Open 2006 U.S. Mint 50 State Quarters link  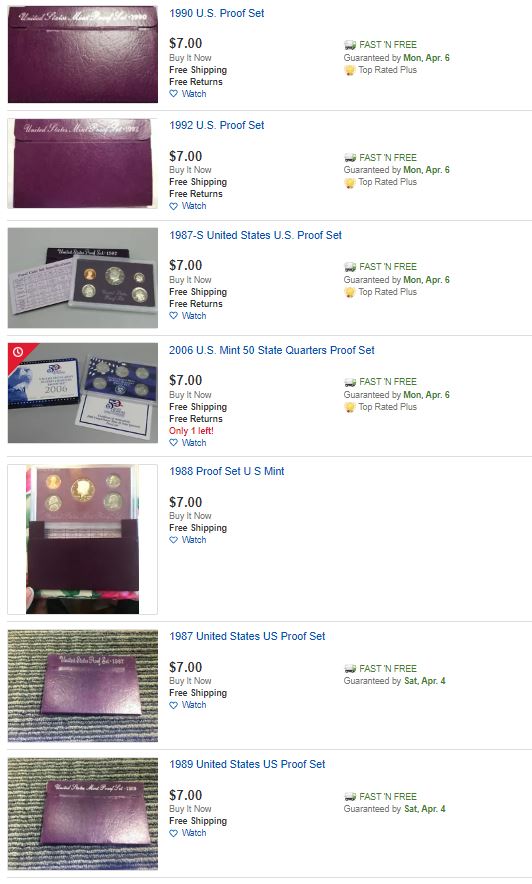[272, 350]
